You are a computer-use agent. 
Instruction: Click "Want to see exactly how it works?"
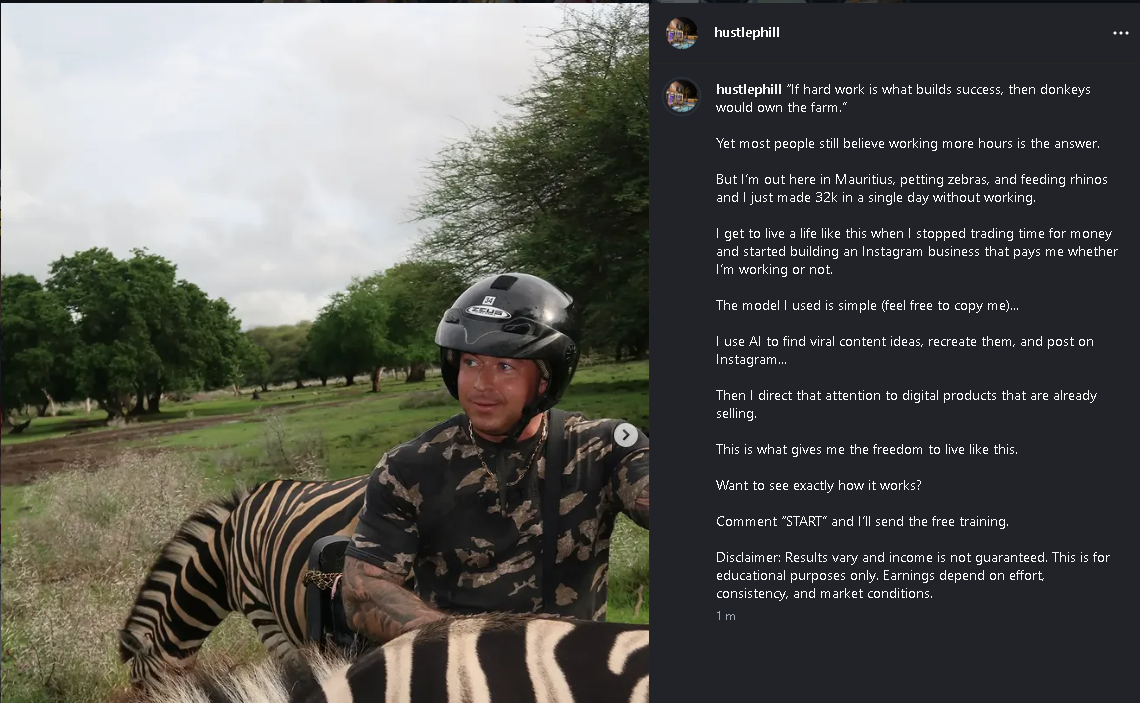click(x=816, y=486)
